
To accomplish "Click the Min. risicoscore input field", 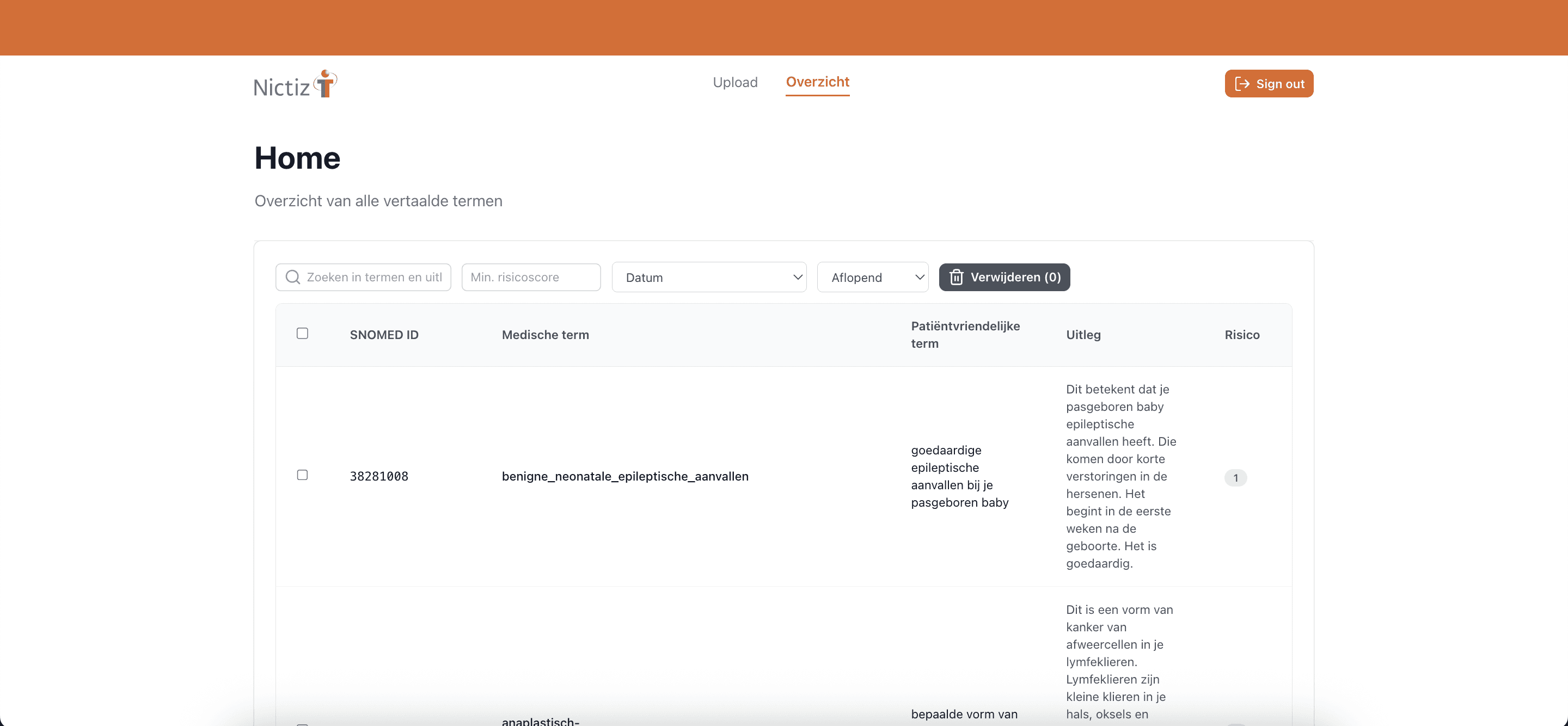I will (x=531, y=277).
